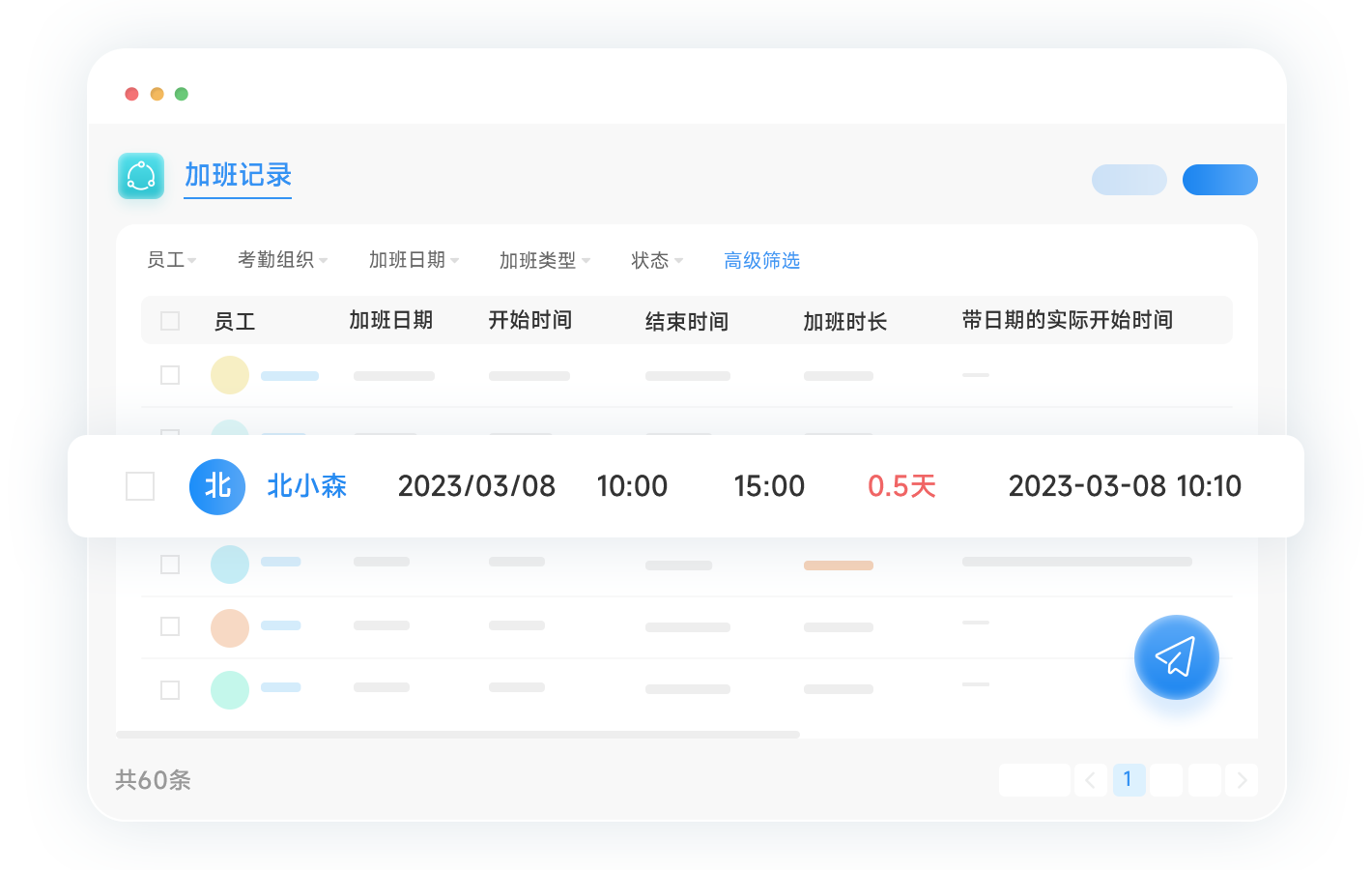Select the 加班记录 tab
Viewport: 1372px width, 870px height.
[238, 176]
